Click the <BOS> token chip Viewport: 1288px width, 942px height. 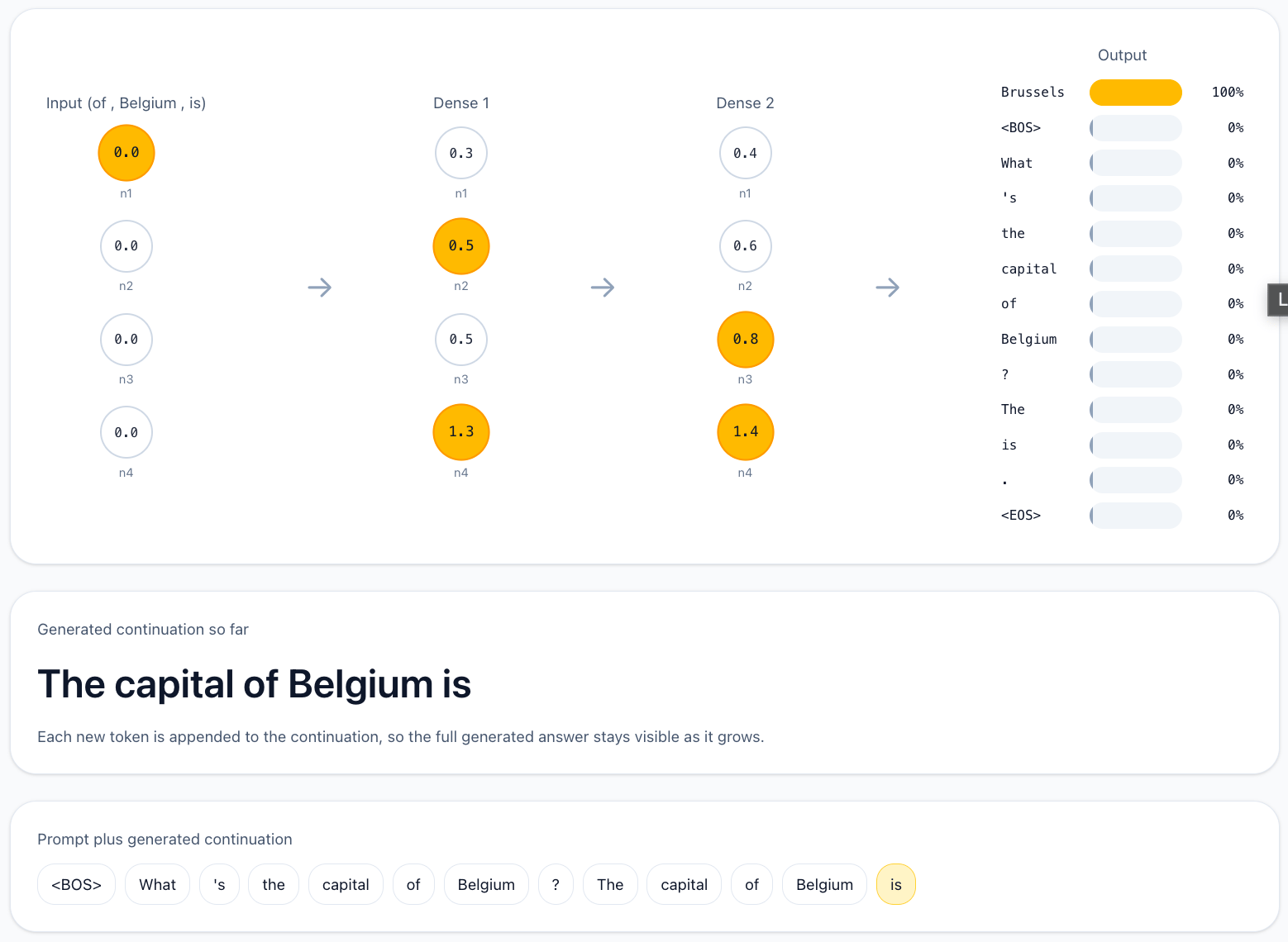point(76,885)
